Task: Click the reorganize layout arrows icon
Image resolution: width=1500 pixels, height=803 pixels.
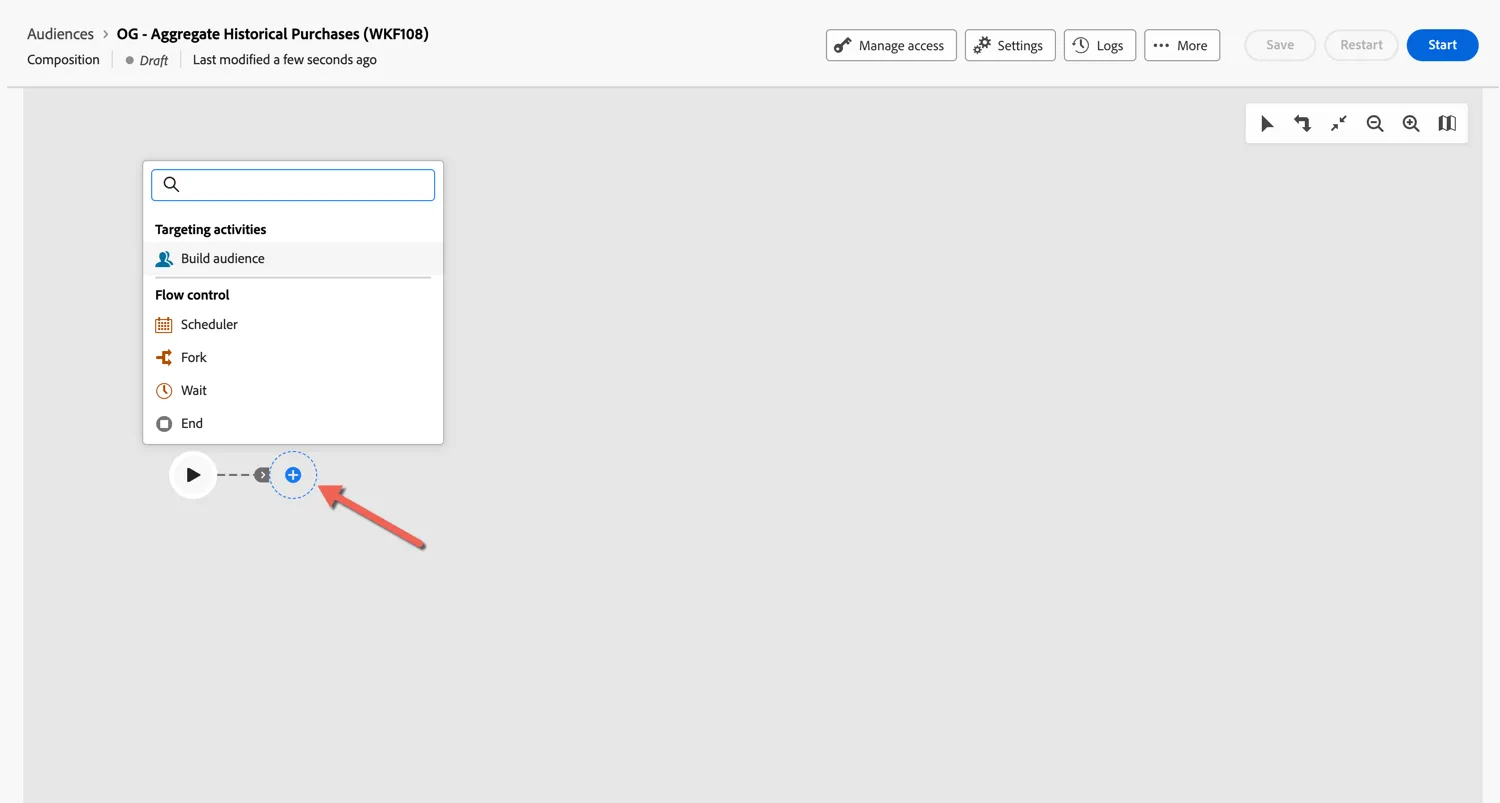Action: point(1303,124)
